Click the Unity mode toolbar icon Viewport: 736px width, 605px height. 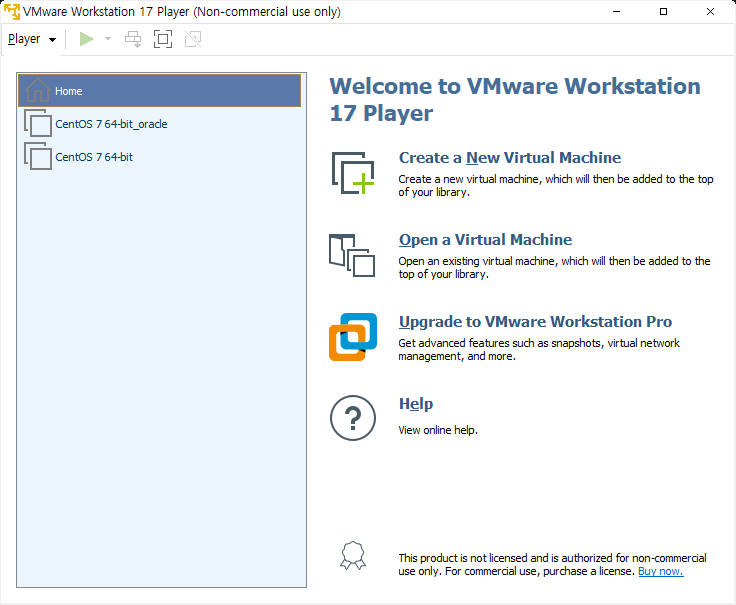[x=193, y=39]
